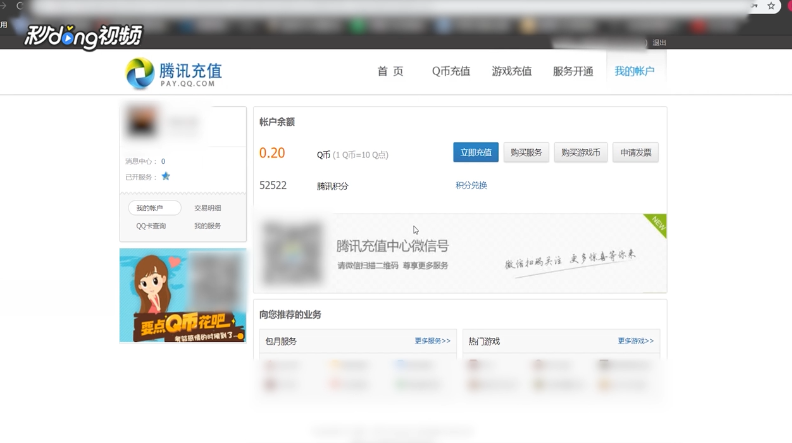Click the bookmark star icon in browser
The width and height of the screenshot is (792, 443).
[771, 6]
